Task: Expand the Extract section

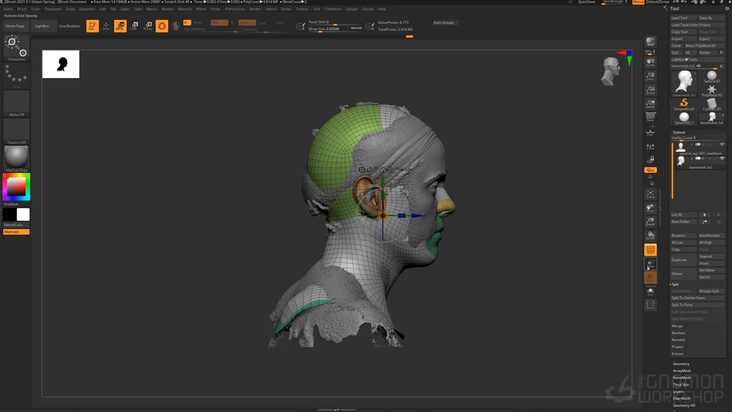Action: click(x=677, y=354)
